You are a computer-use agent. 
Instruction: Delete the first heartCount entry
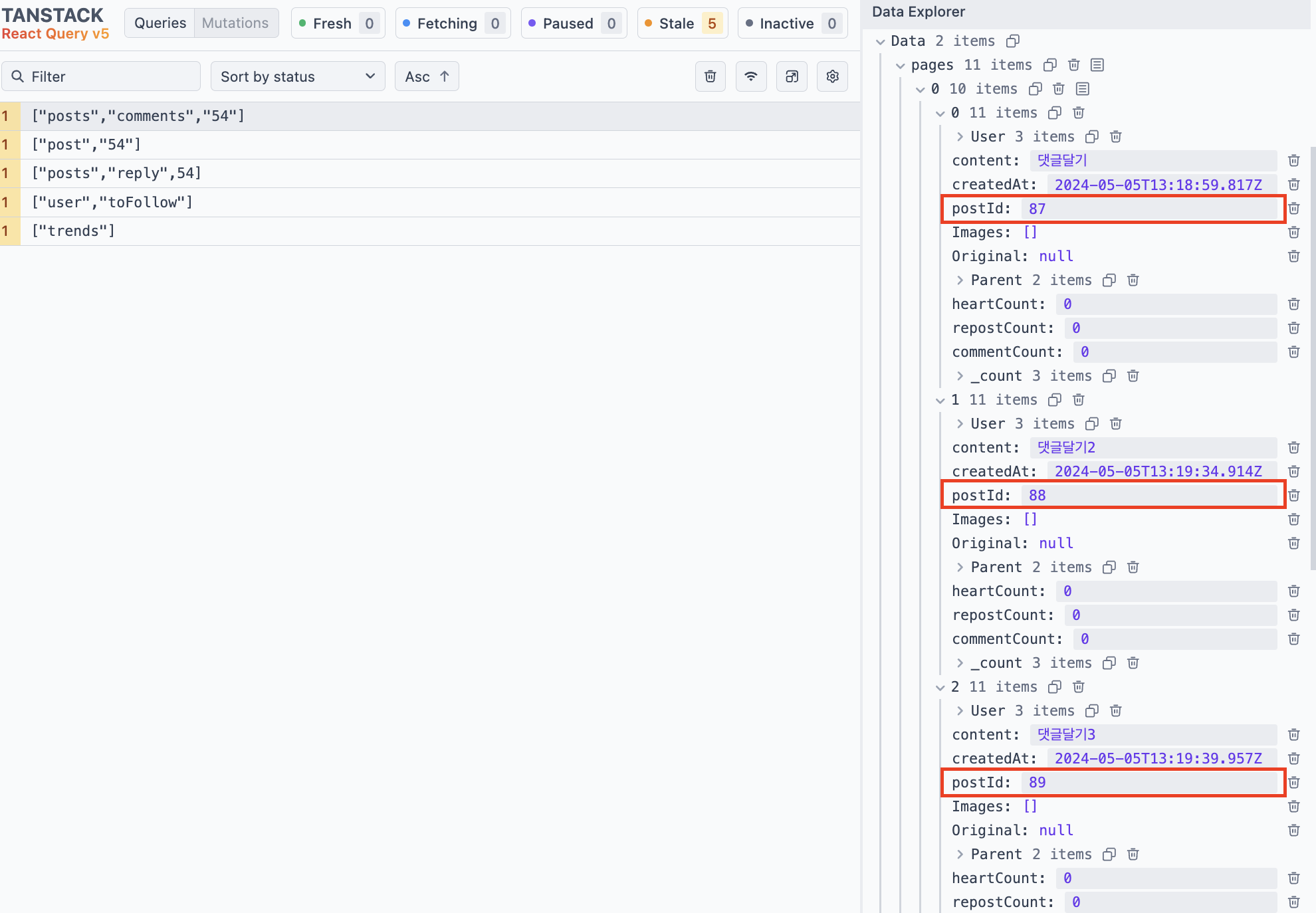(x=1293, y=304)
